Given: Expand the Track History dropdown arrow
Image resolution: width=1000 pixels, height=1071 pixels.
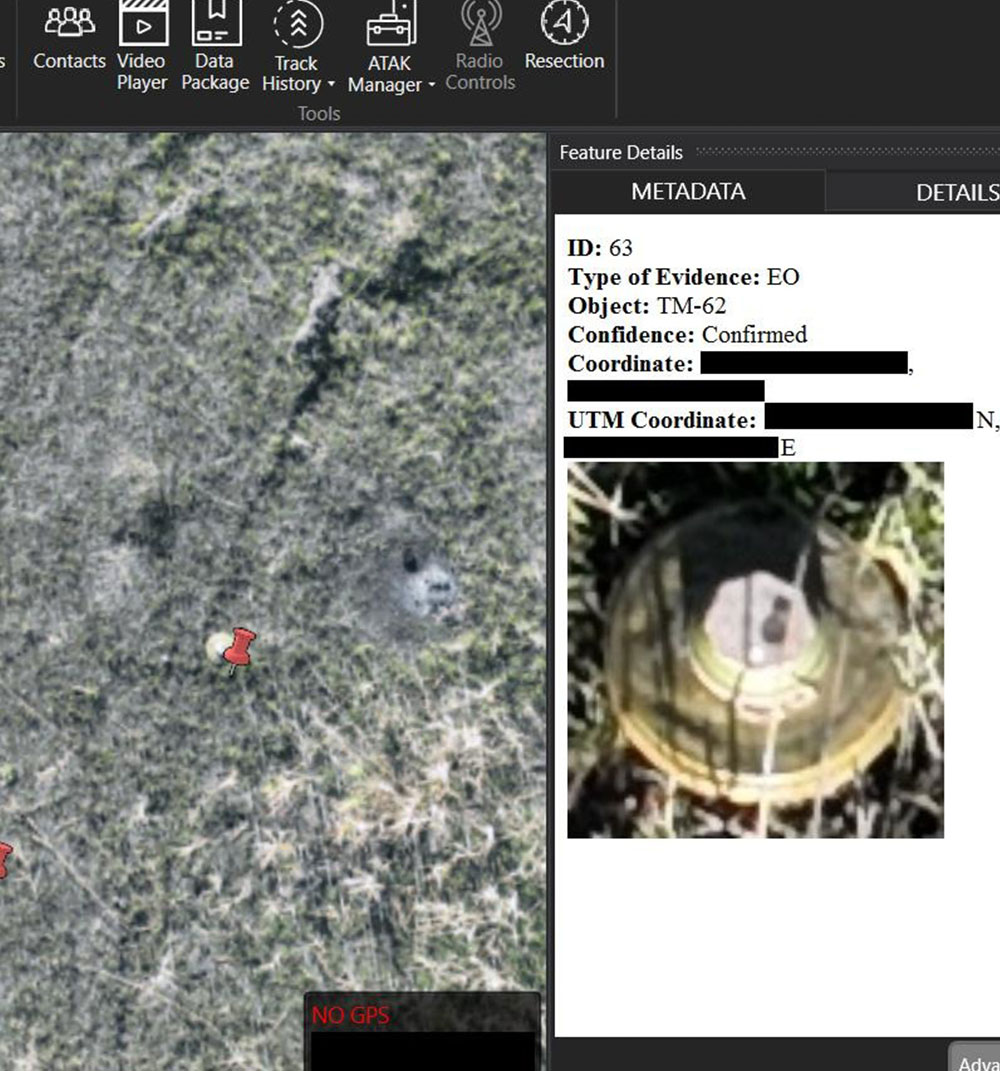Looking at the screenshot, I should coord(330,85).
